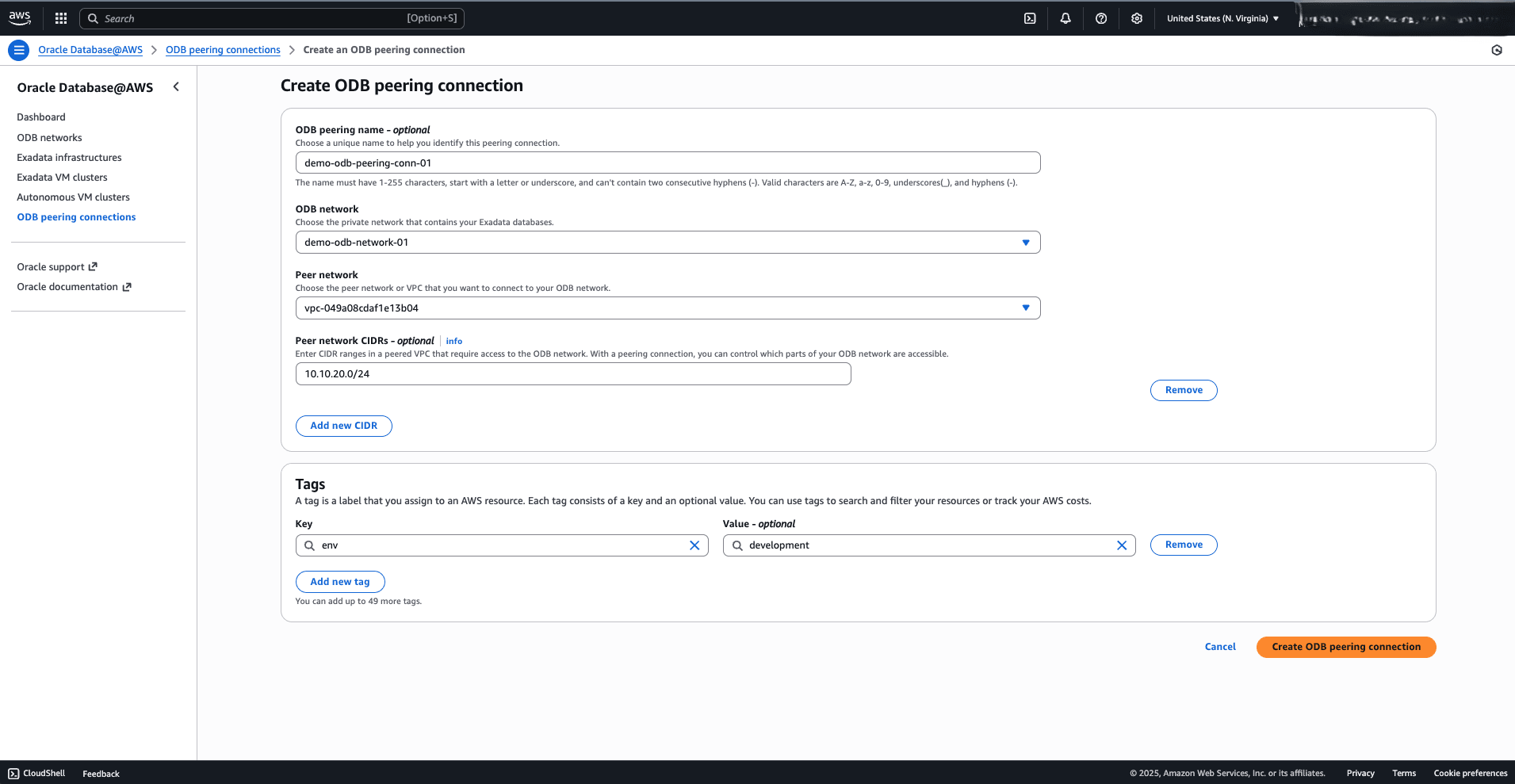Expand the United States (N. Virginia) region selector

[x=1222, y=17]
